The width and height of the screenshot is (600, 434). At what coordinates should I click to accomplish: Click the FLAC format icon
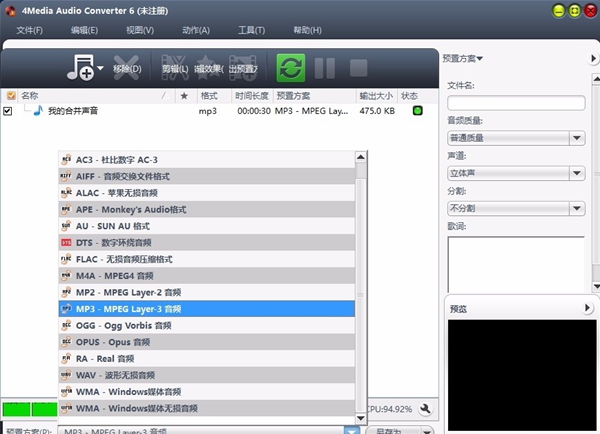[x=66, y=259]
